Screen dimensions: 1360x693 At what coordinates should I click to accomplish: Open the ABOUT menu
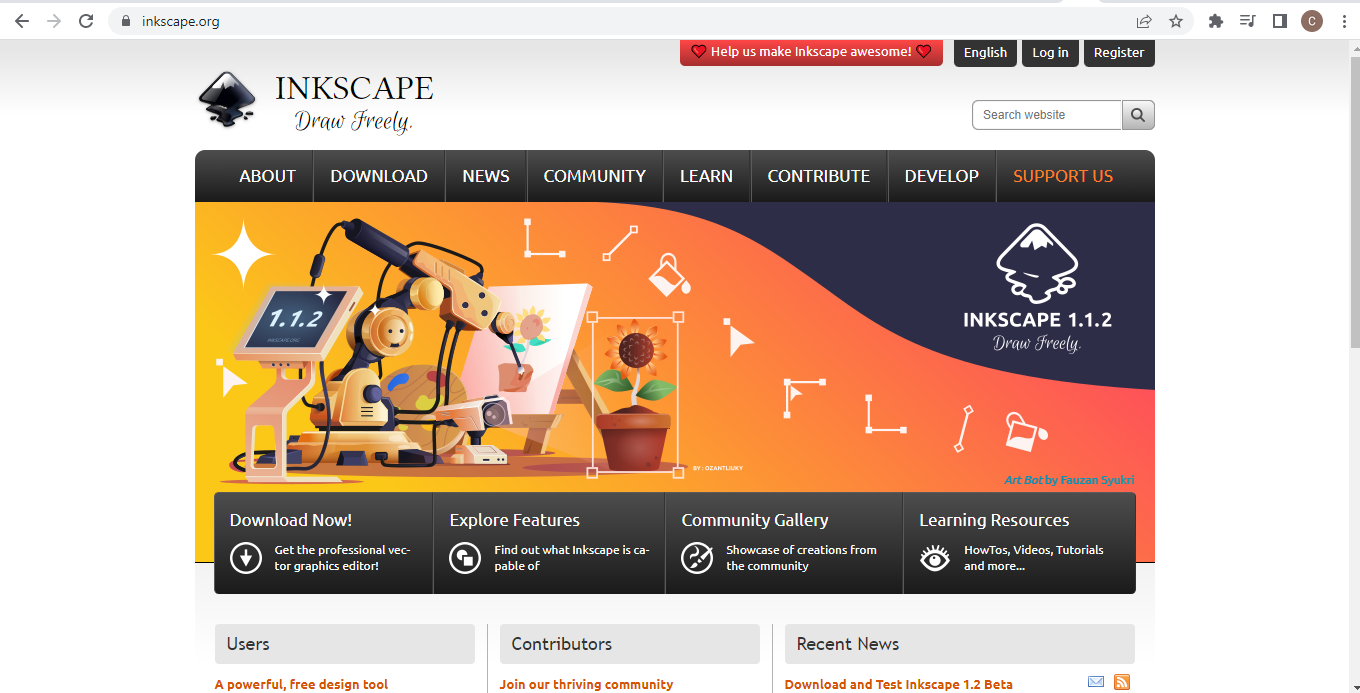coord(267,176)
